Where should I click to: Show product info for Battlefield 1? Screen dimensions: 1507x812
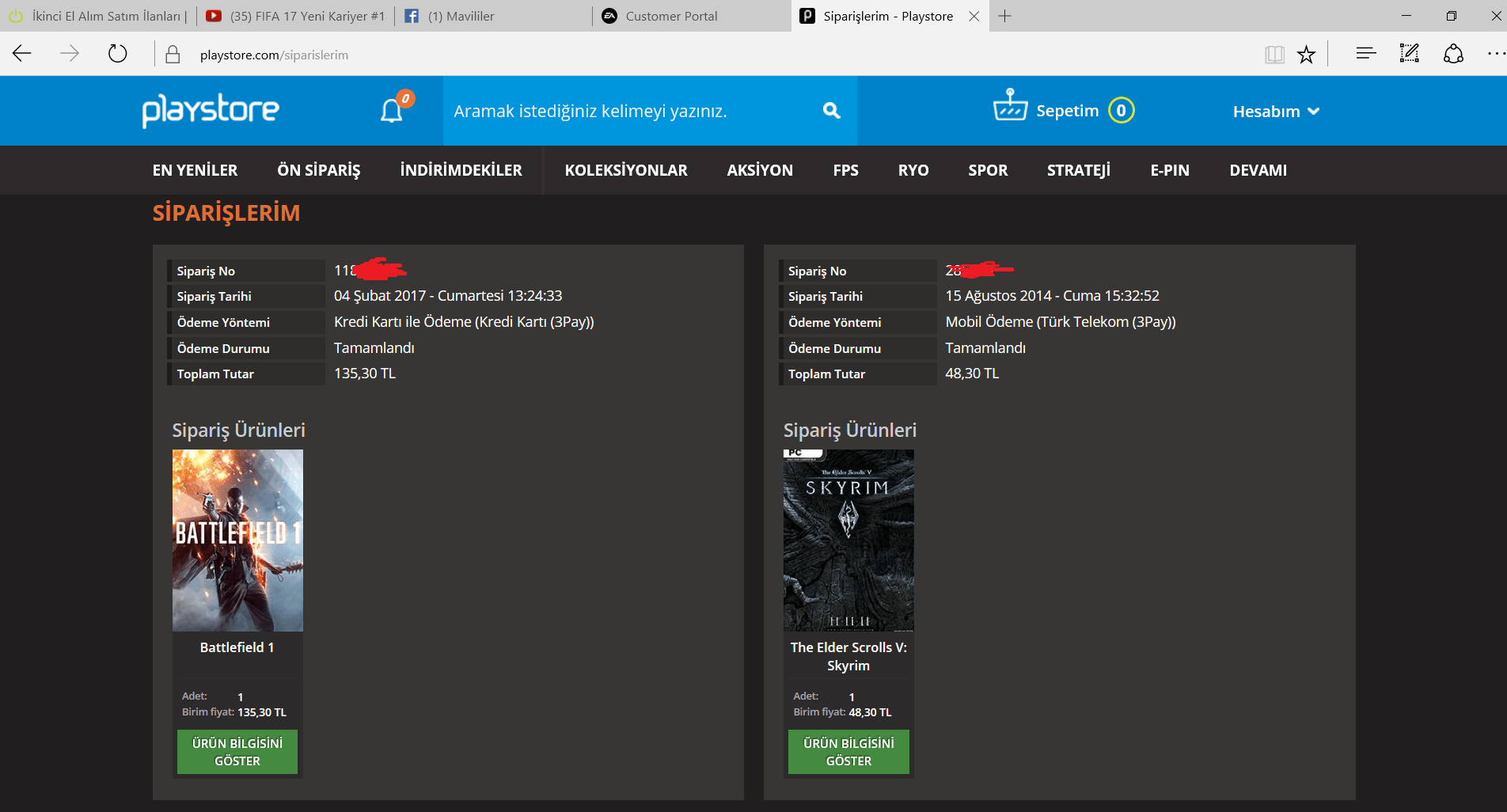[237, 752]
